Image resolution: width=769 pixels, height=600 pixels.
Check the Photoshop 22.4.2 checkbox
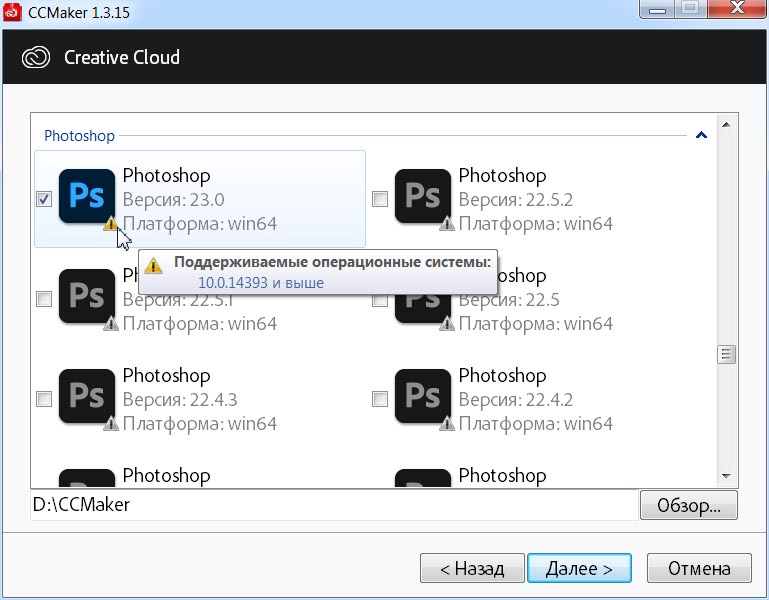[x=380, y=399]
